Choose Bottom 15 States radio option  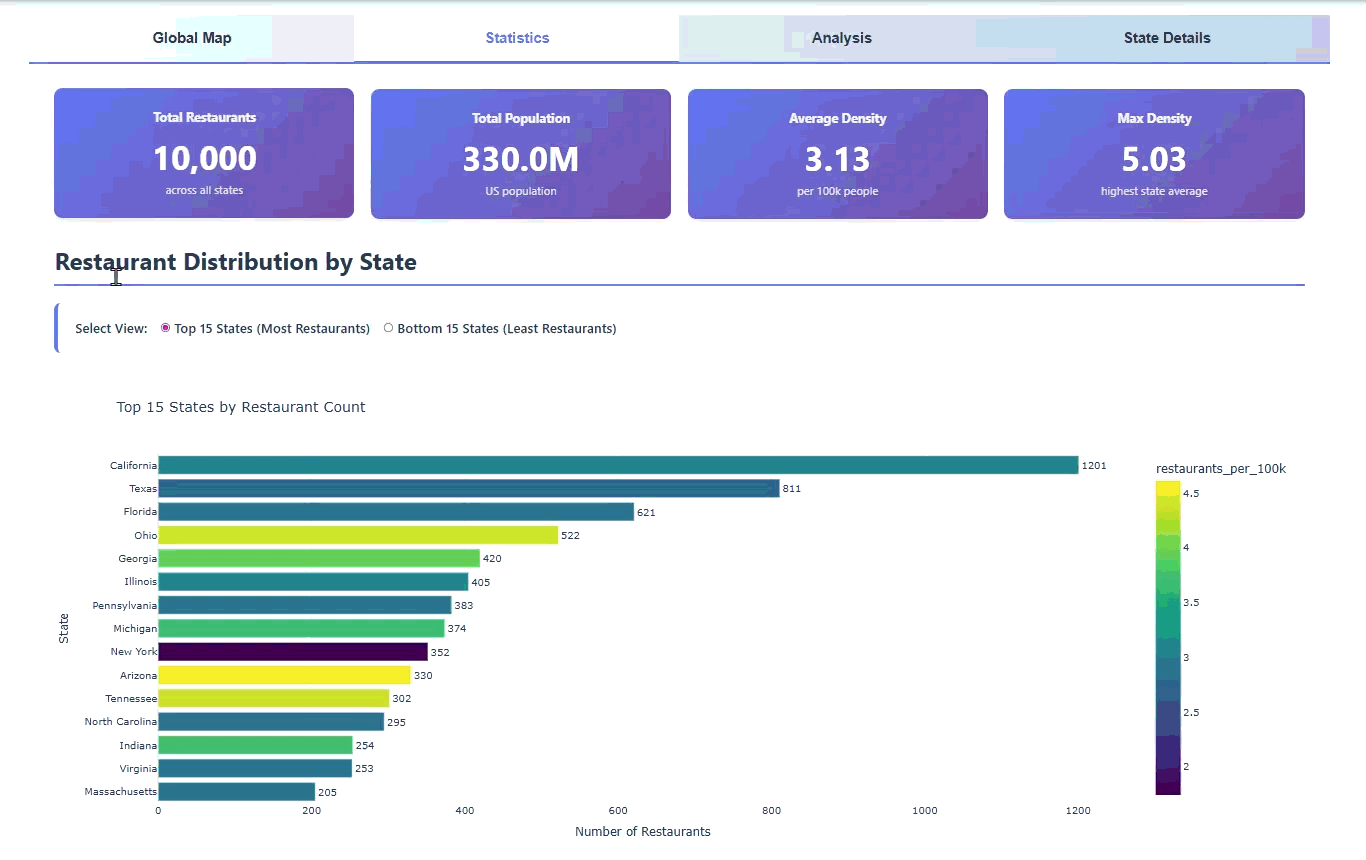click(389, 328)
